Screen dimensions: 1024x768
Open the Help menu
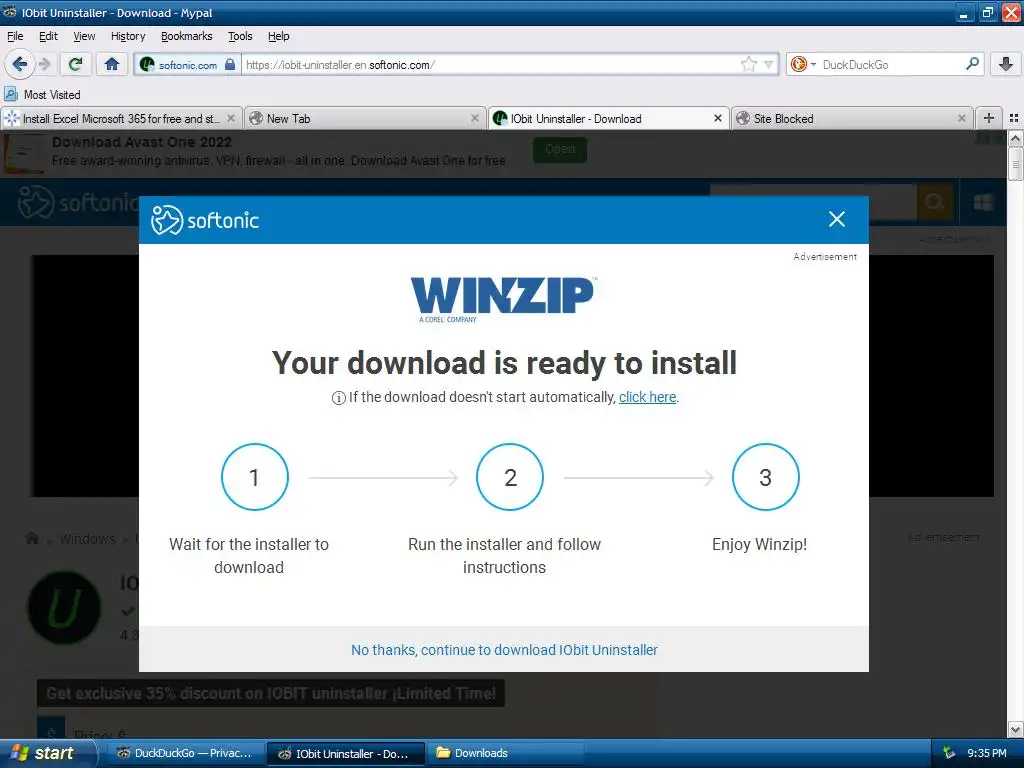[279, 36]
